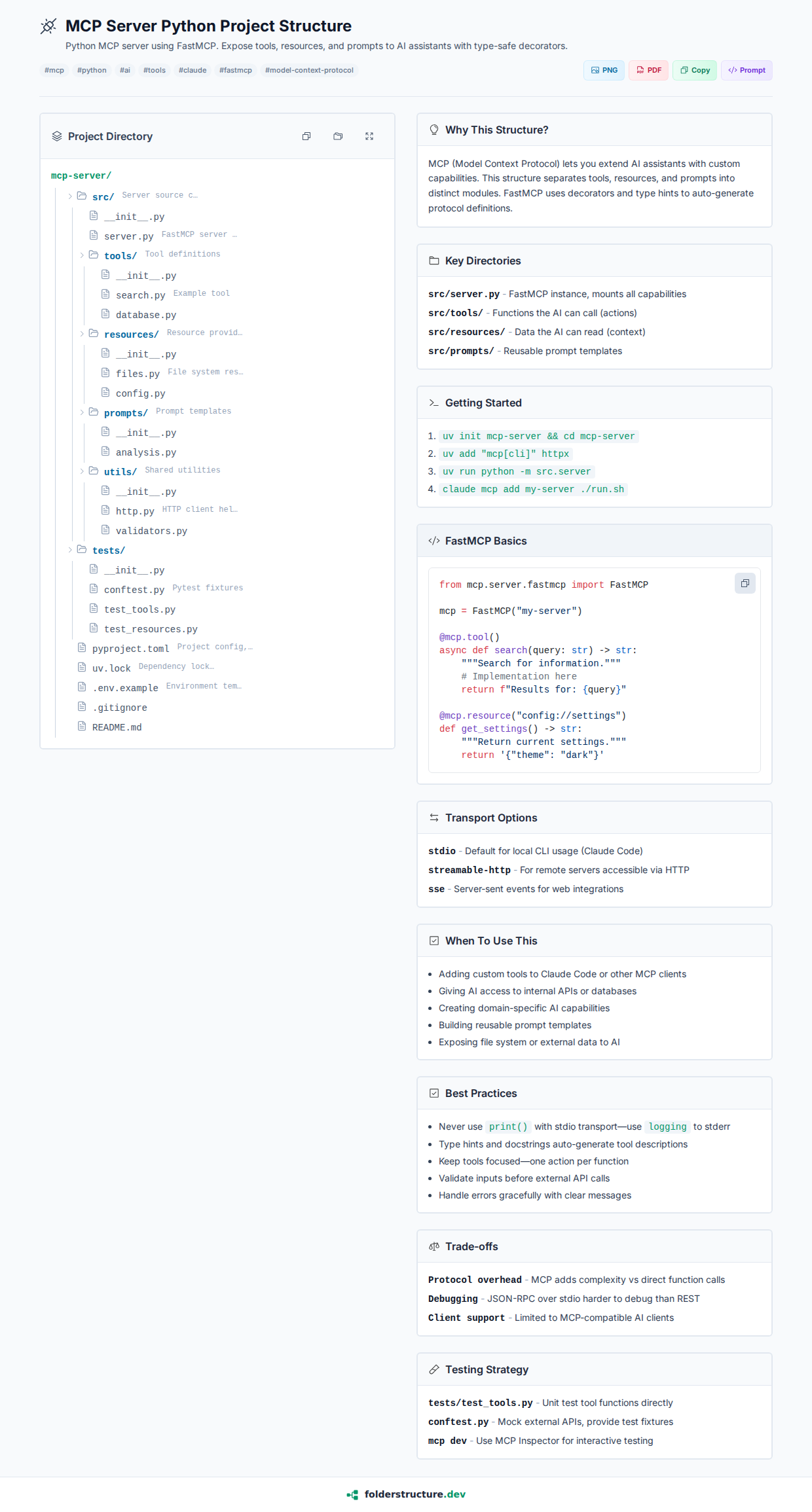Collapse the resources/ folder in the tree
812x1512 pixels.
[82, 334]
